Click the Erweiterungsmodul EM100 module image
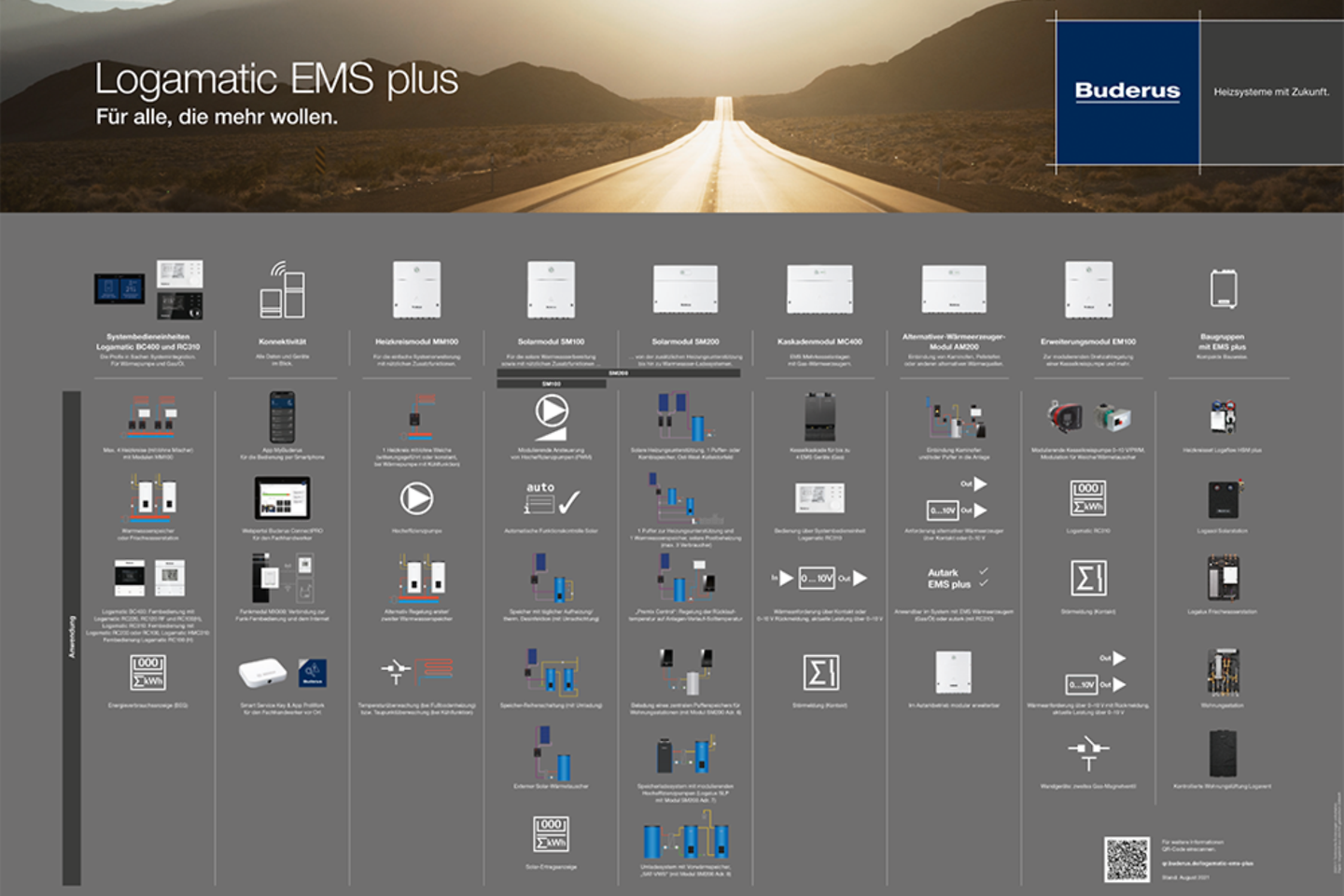 point(1088,289)
